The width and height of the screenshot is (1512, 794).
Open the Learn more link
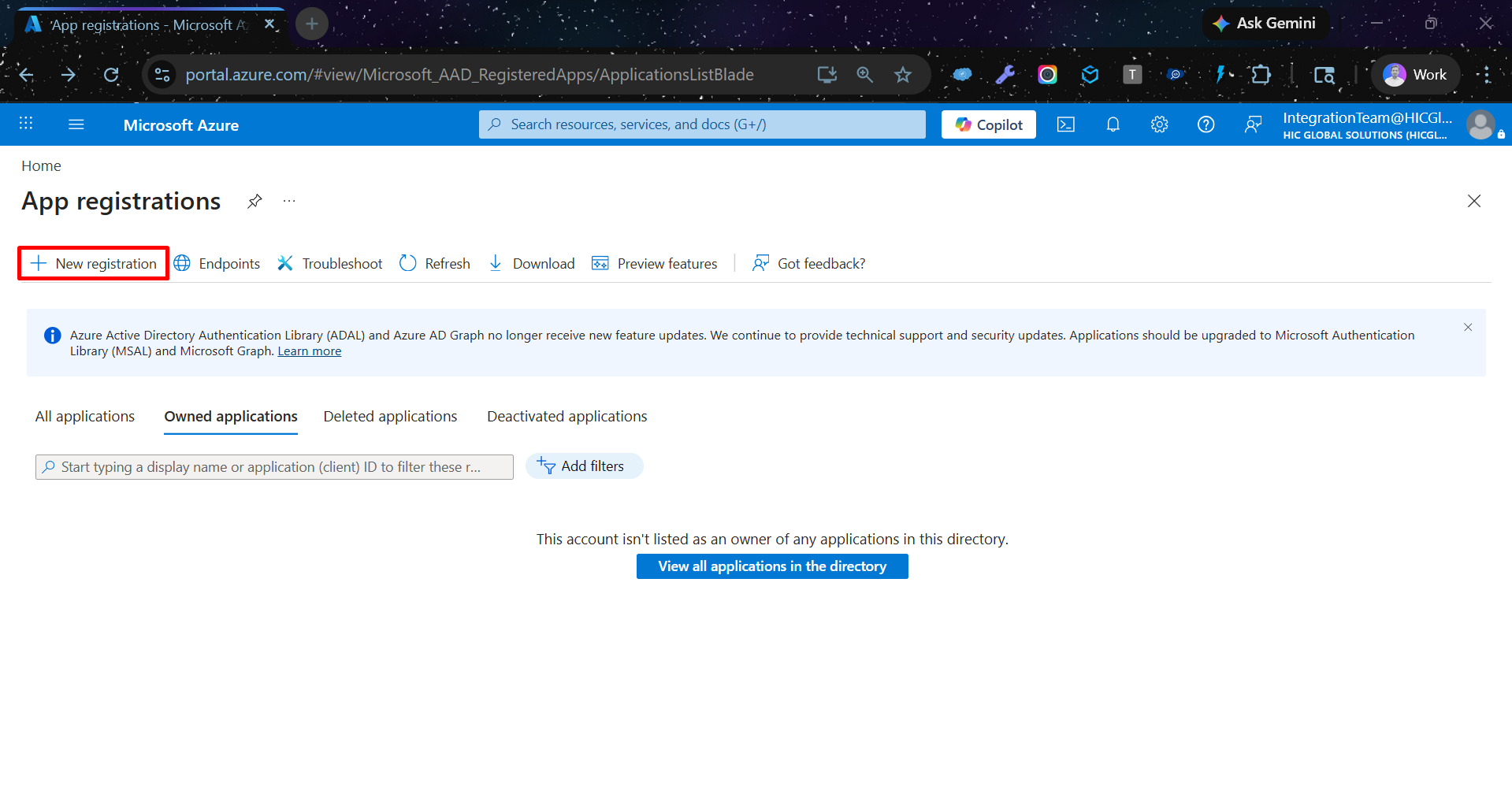pos(309,351)
